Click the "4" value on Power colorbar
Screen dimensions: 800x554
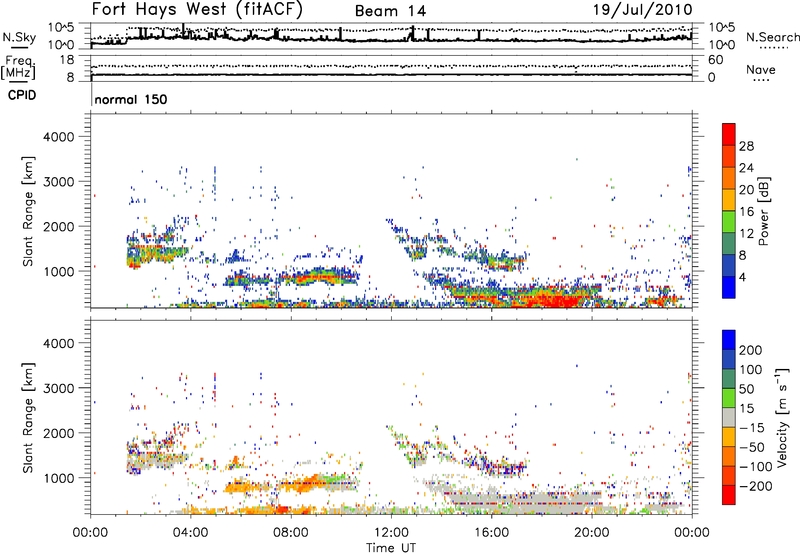pos(742,277)
